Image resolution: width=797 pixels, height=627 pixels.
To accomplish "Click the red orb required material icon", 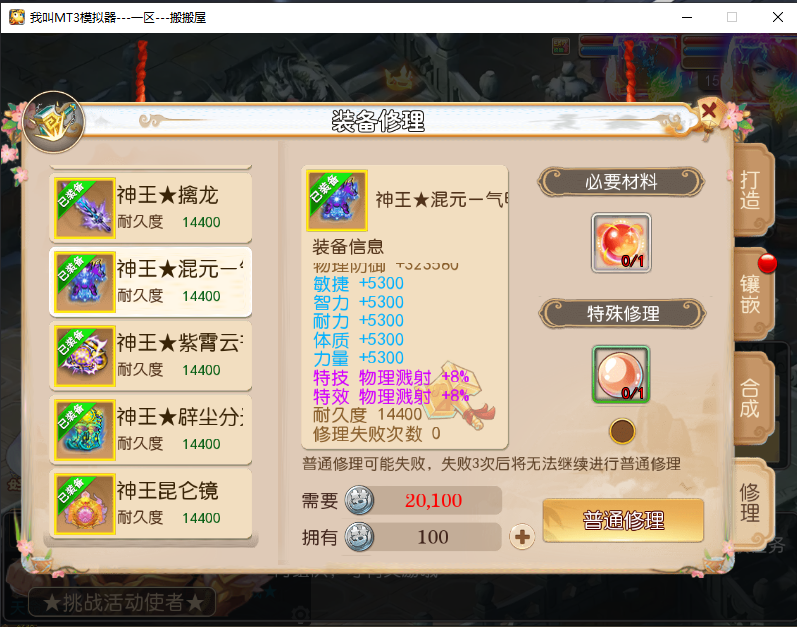I will click(621, 243).
